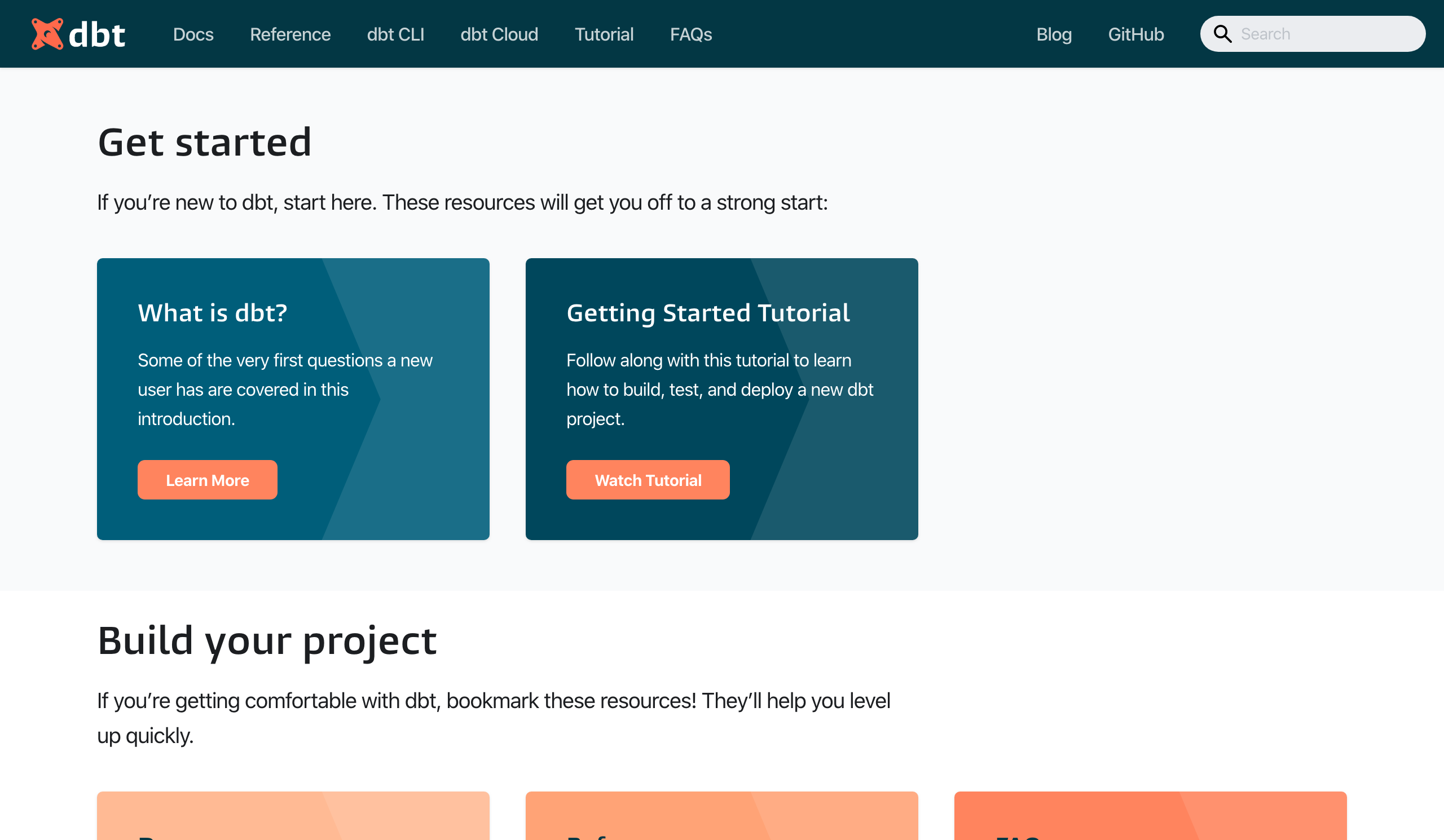The width and height of the screenshot is (1444, 840).
Task: Select the 'What is dbt?' card title
Action: [213, 313]
